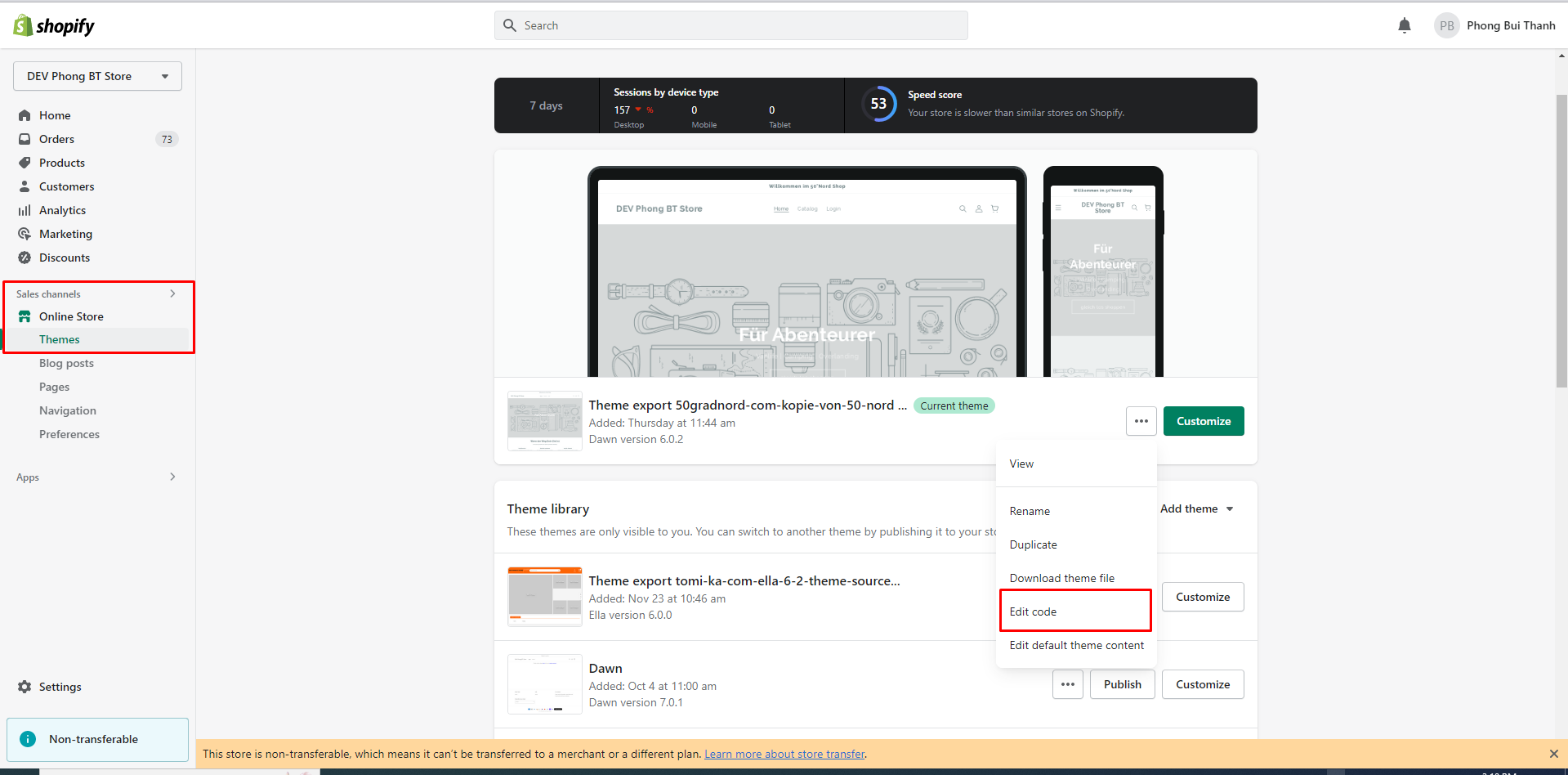Image resolution: width=1568 pixels, height=775 pixels.
Task: Open the current theme thumbnail
Action: point(545,421)
